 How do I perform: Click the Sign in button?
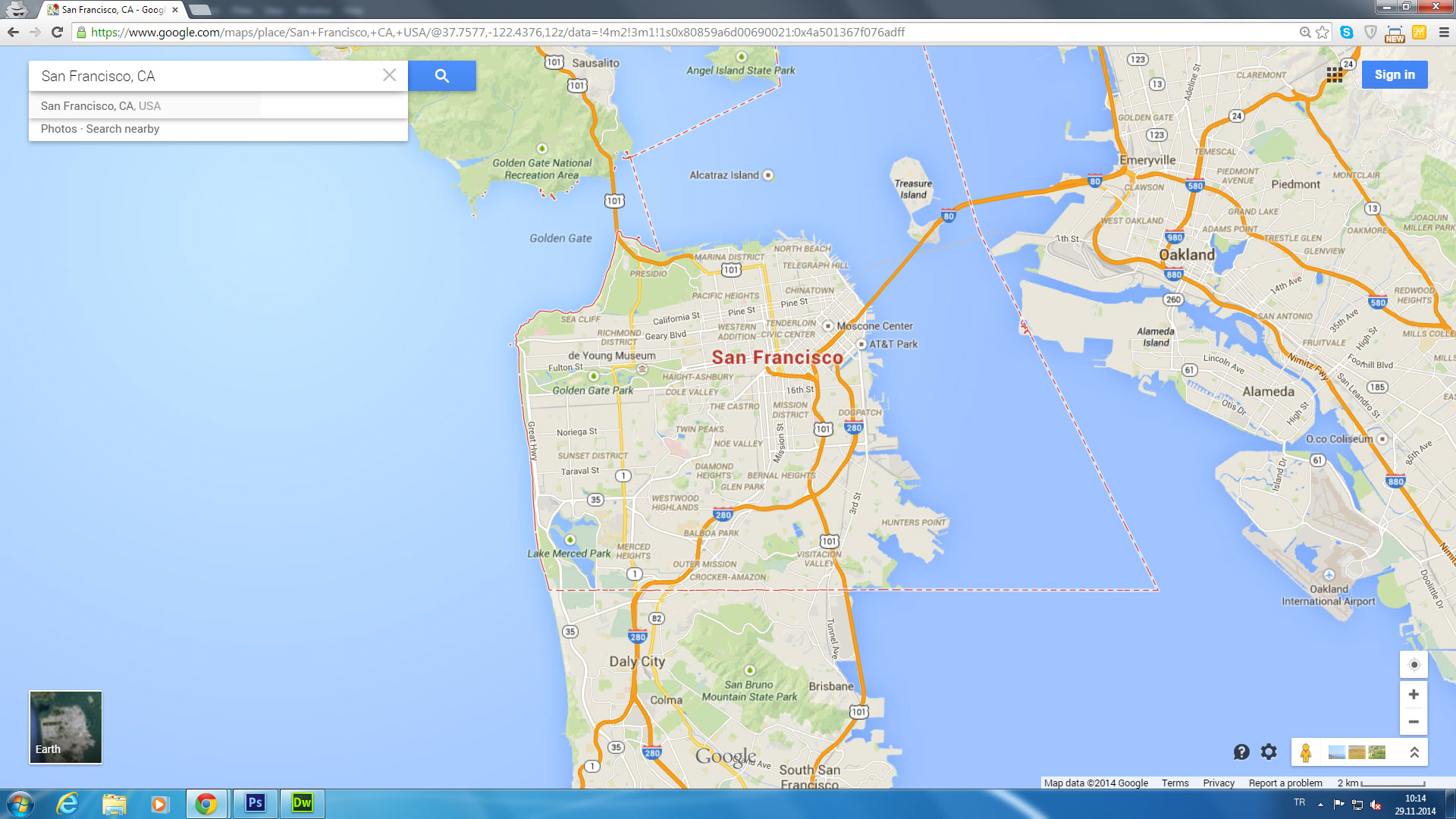(x=1394, y=74)
